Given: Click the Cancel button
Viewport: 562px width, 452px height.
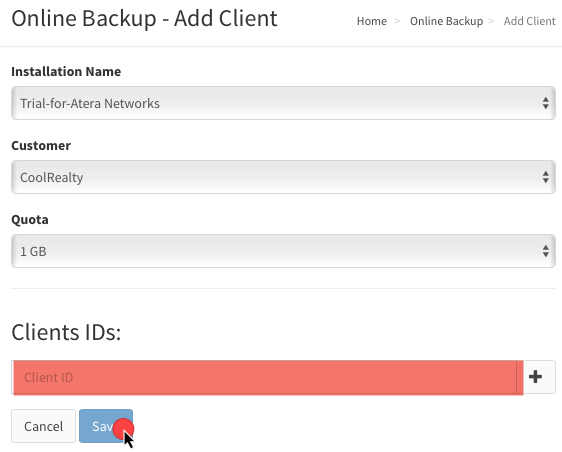Looking at the screenshot, I should point(43,426).
